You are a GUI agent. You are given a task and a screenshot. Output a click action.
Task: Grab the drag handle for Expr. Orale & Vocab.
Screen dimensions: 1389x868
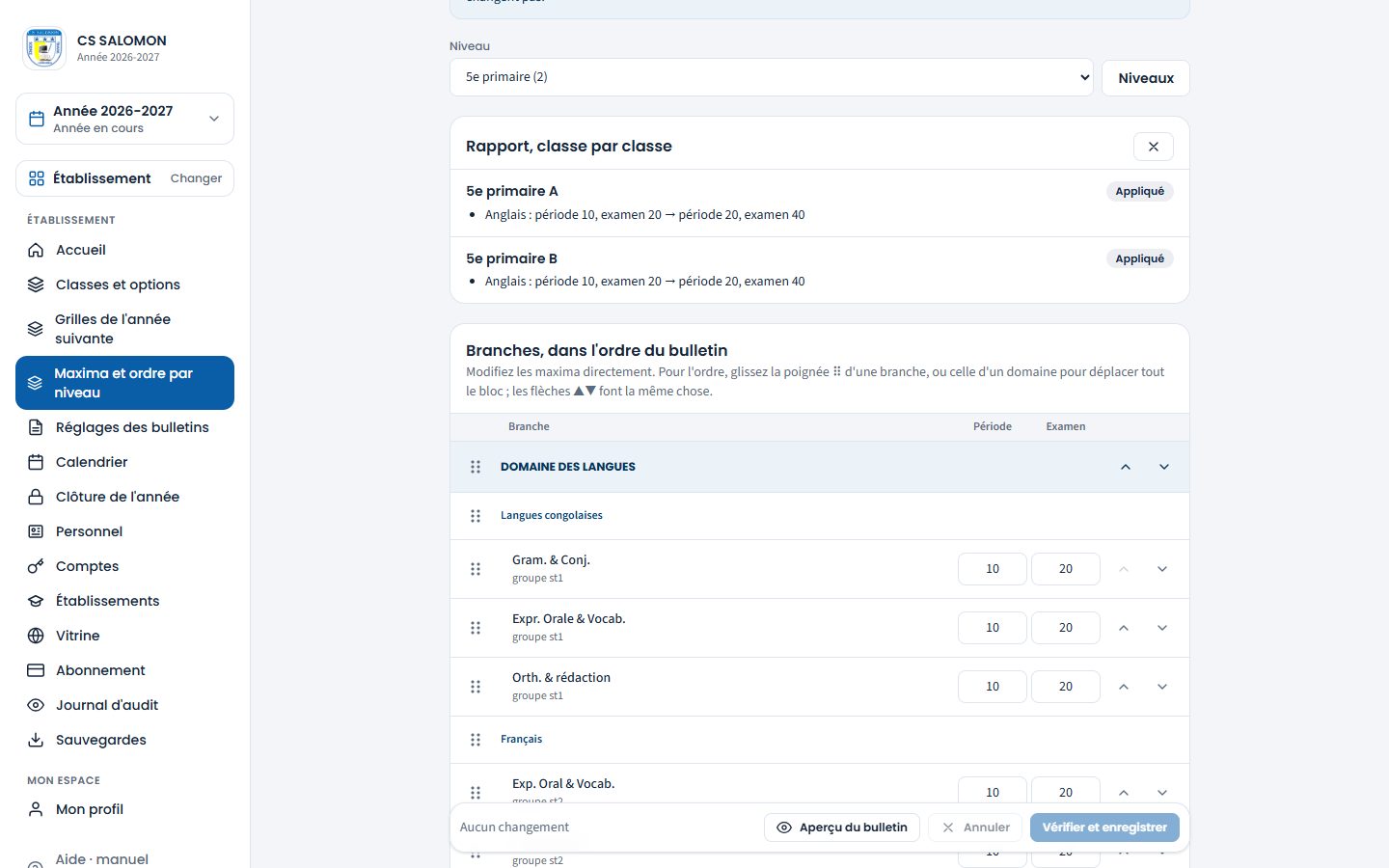click(476, 628)
